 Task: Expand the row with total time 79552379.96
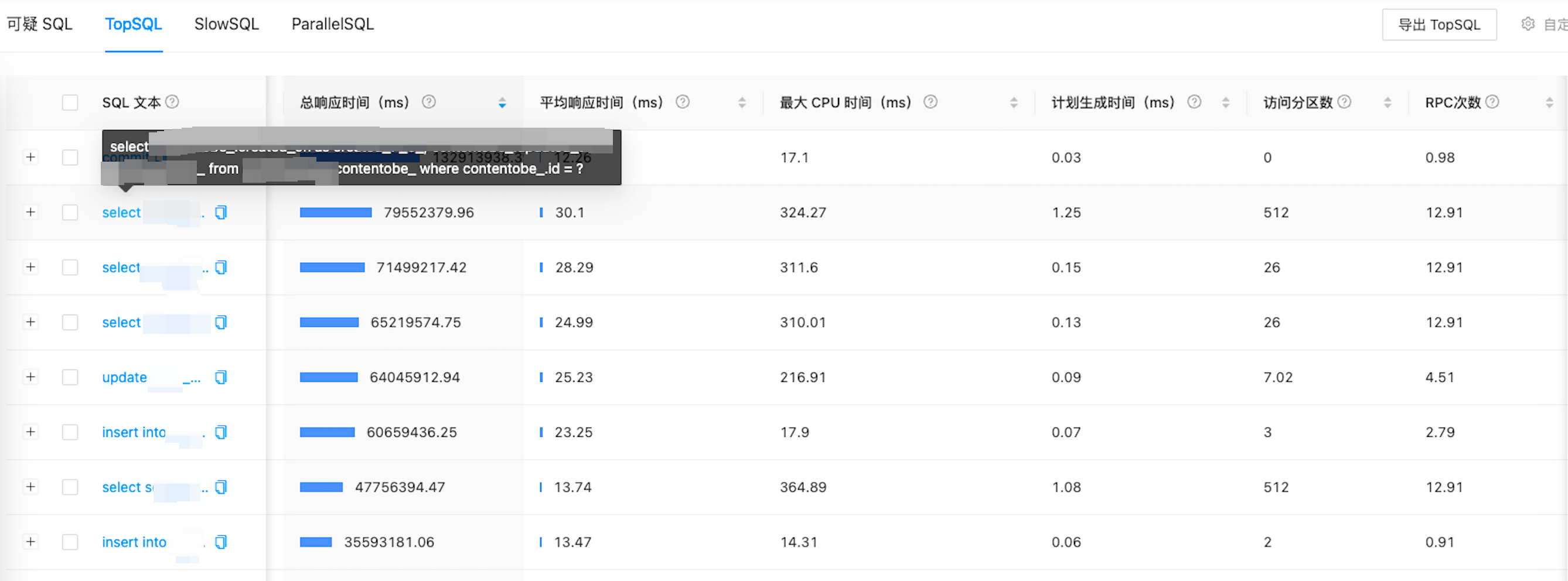point(30,211)
